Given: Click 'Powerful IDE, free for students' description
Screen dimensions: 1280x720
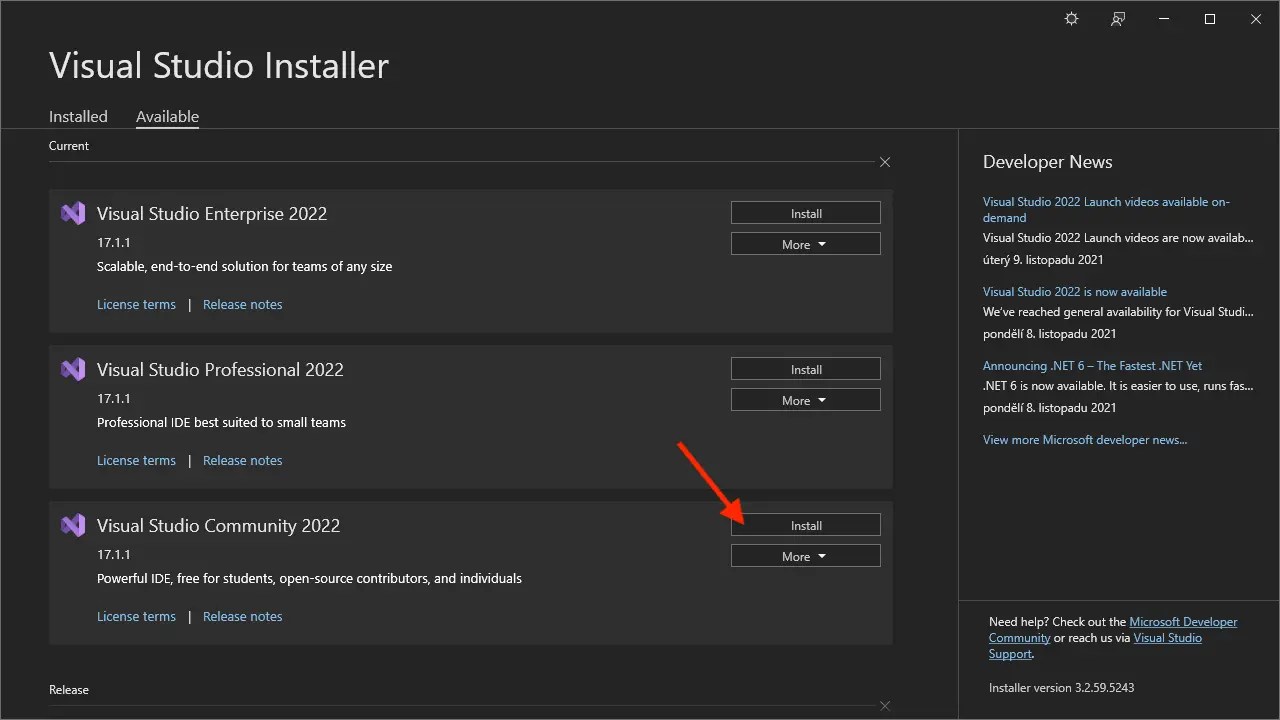Looking at the screenshot, I should 309,578.
